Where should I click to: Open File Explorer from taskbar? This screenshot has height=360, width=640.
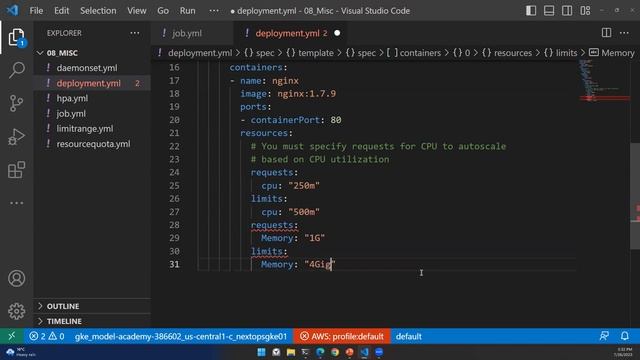pyautogui.click(x=291, y=352)
